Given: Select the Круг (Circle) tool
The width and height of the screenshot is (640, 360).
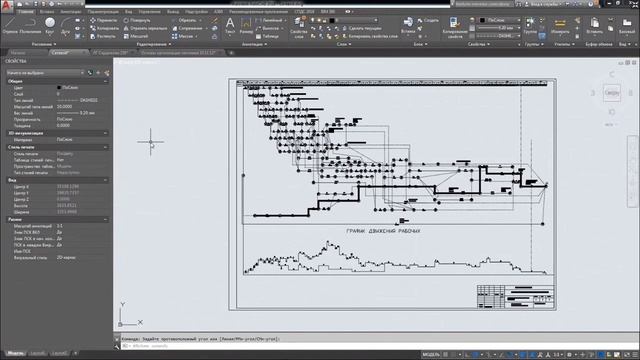Looking at the screenshot, I should pos(50,25).
